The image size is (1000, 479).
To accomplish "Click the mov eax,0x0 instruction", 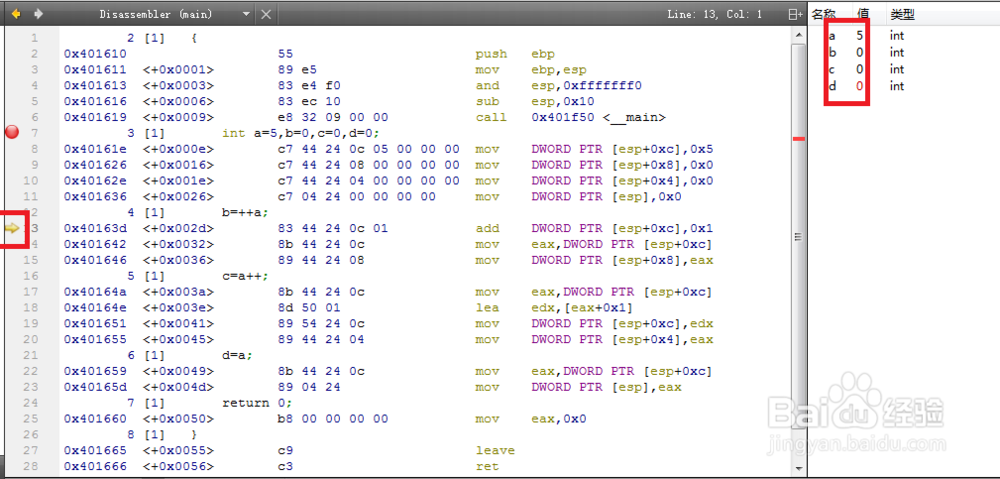I will [531, 419].
